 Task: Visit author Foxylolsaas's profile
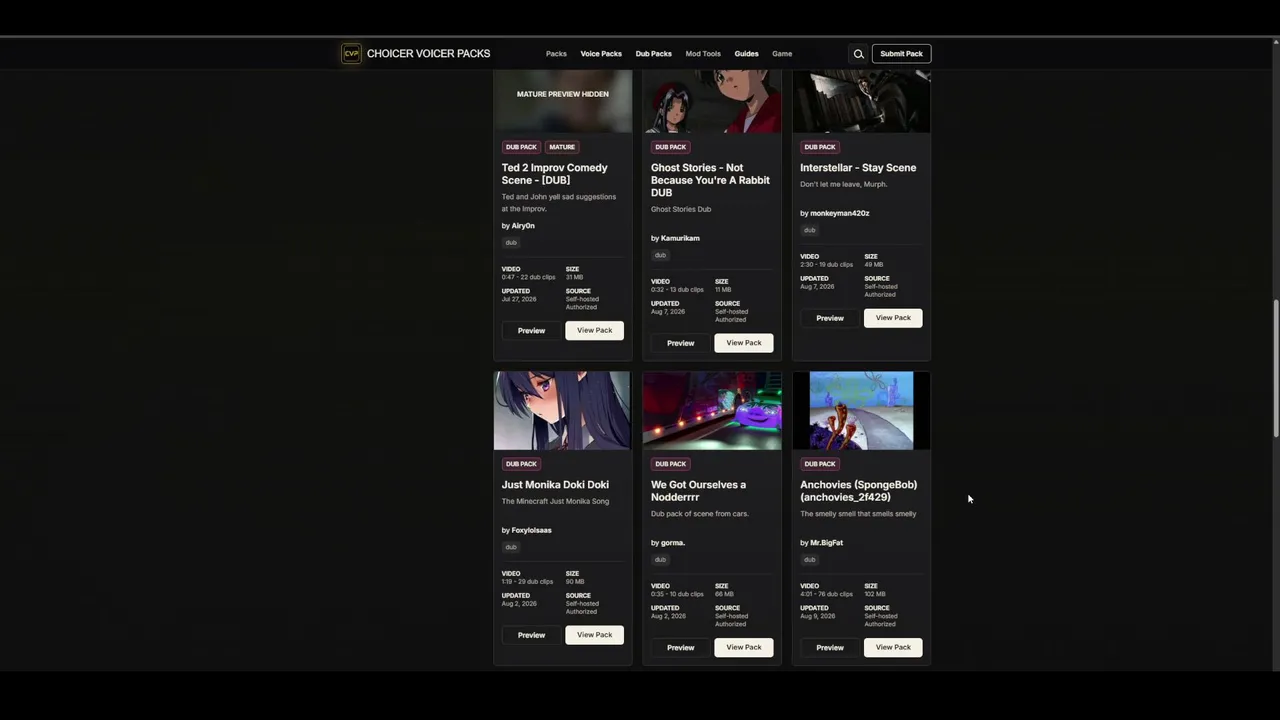point(531,530)
